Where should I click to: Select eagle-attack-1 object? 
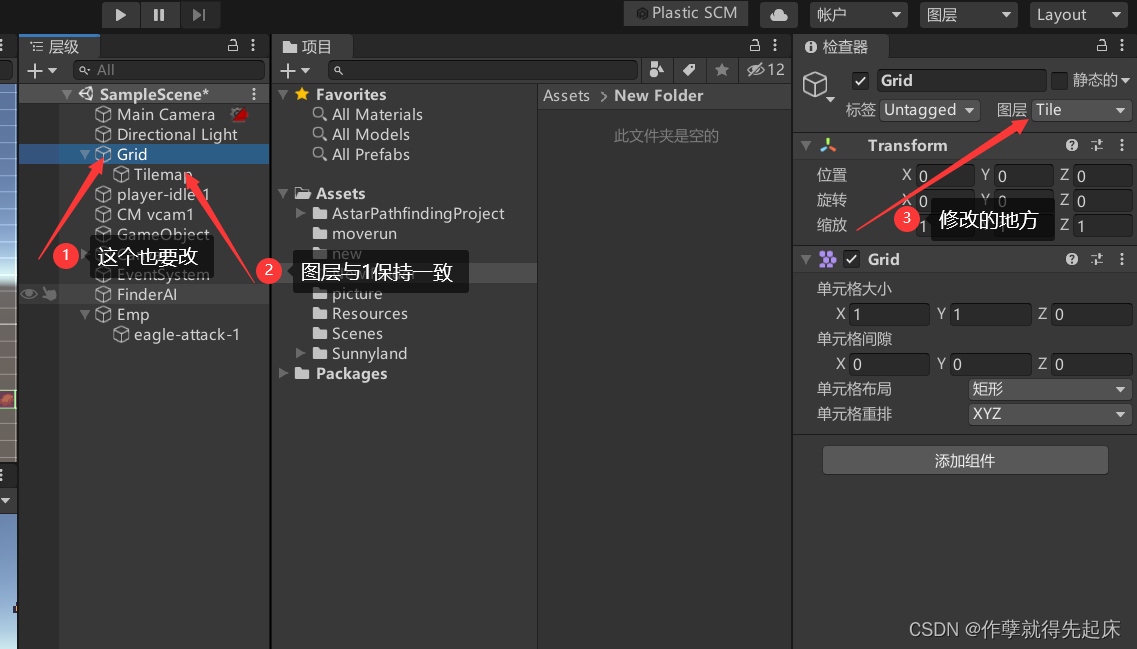[186, 335]
